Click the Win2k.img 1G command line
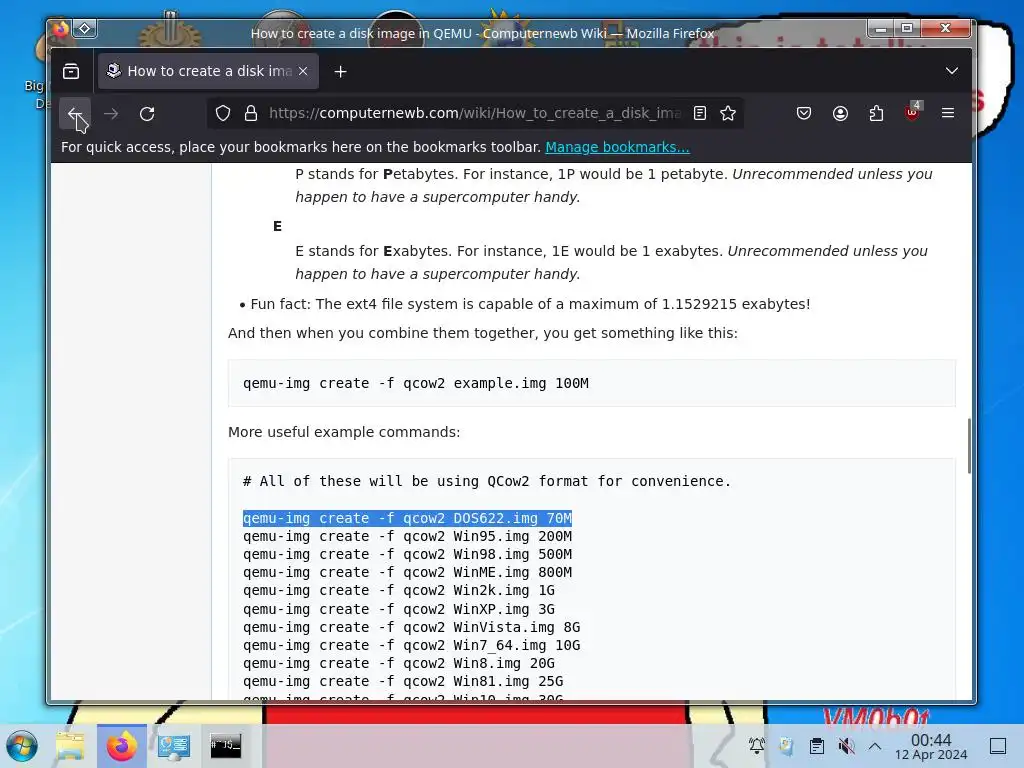 398,590
